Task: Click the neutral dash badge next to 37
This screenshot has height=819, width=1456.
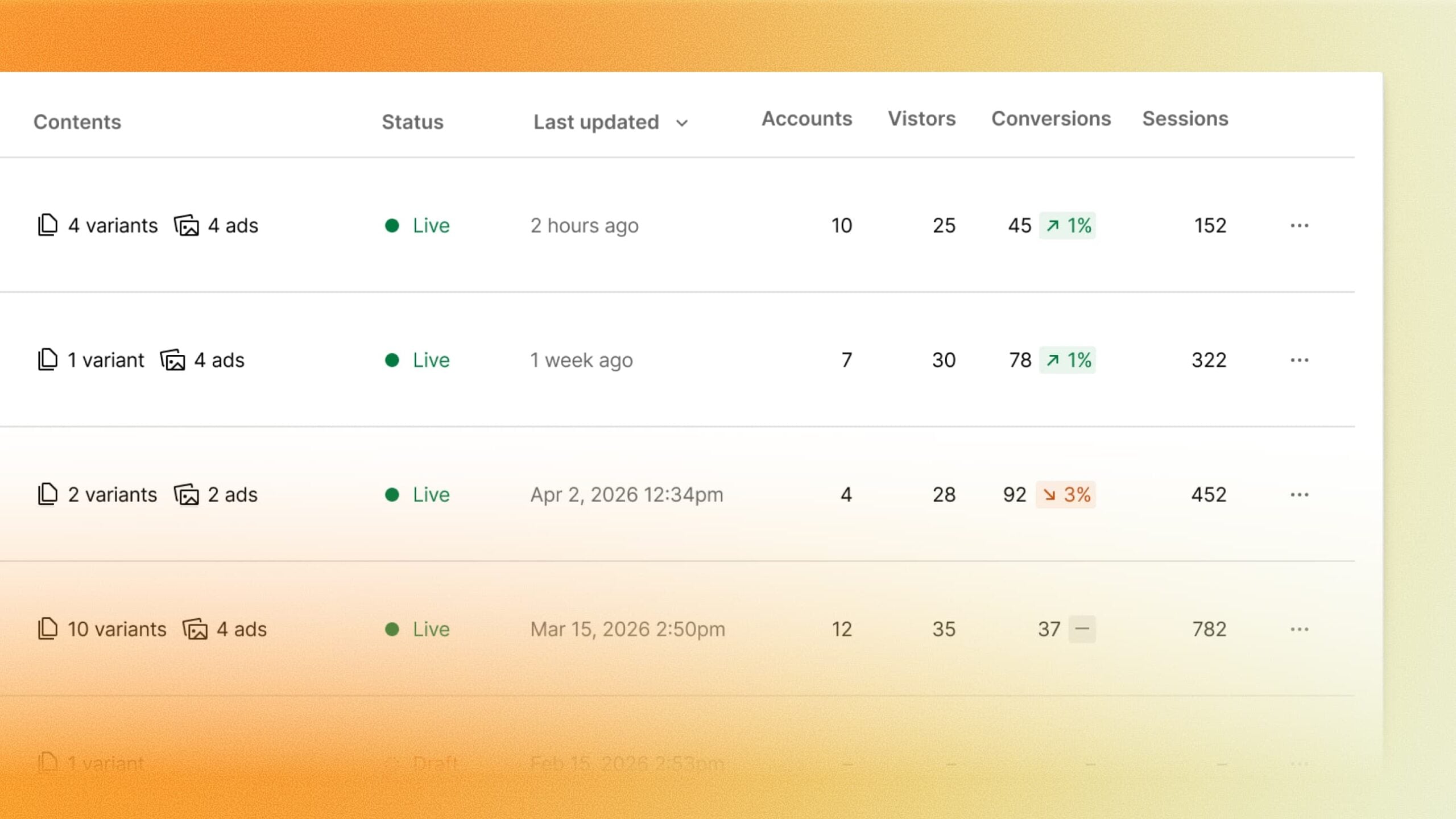Action: click(x=1082, y=628)
